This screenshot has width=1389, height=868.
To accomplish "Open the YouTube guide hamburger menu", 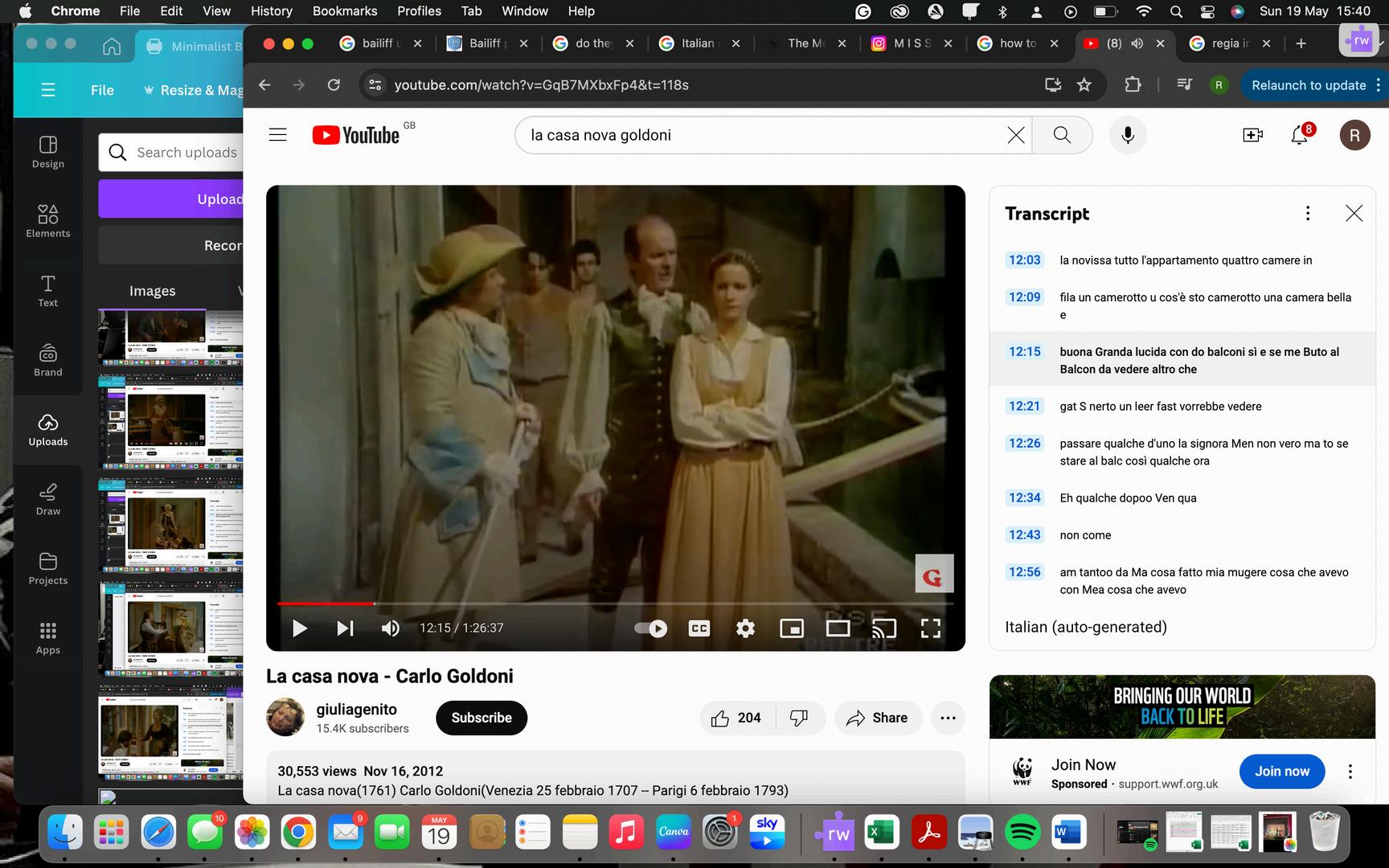I will coord(277,135).
